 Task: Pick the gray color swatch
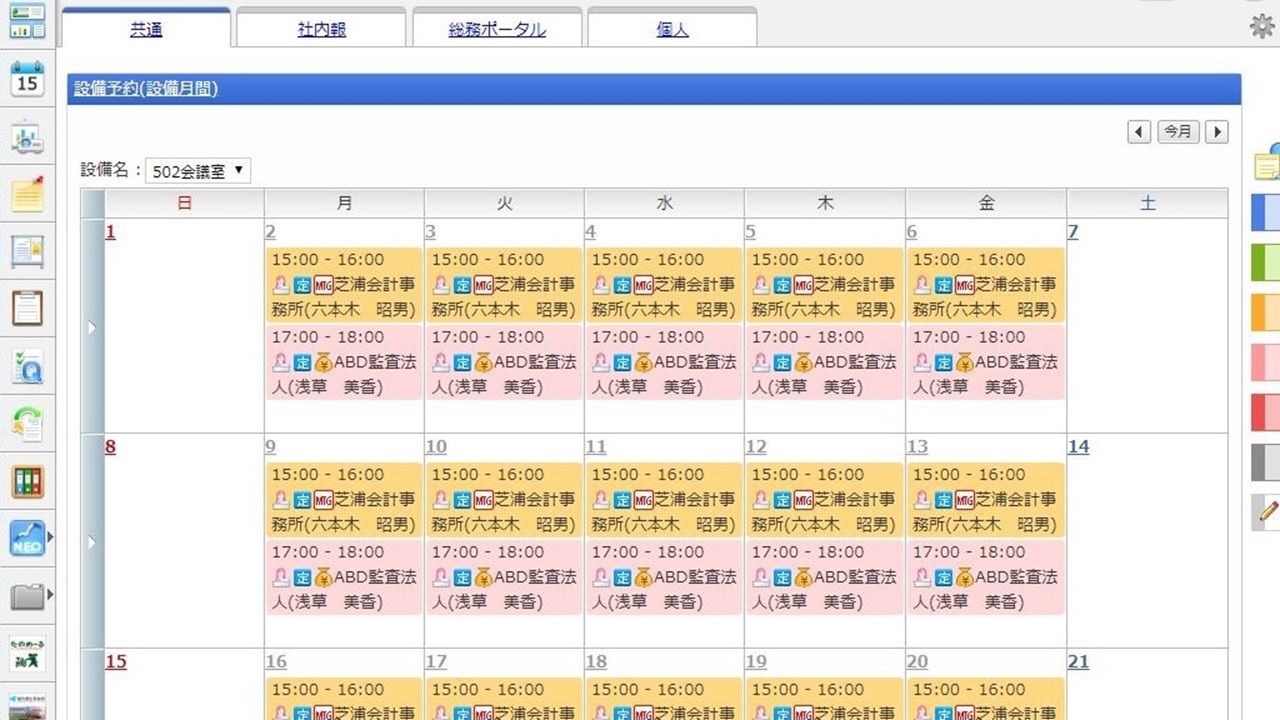click(x=1266, y=462)
